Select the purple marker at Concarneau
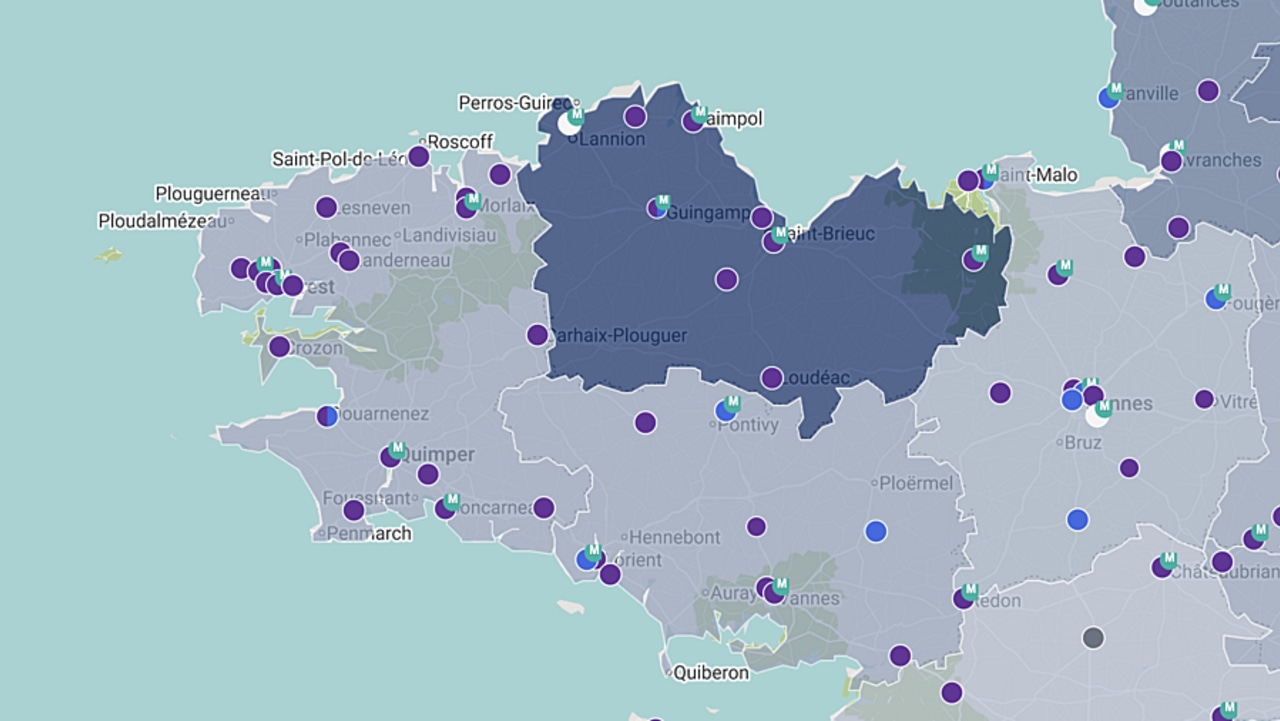 click(445, 509)
